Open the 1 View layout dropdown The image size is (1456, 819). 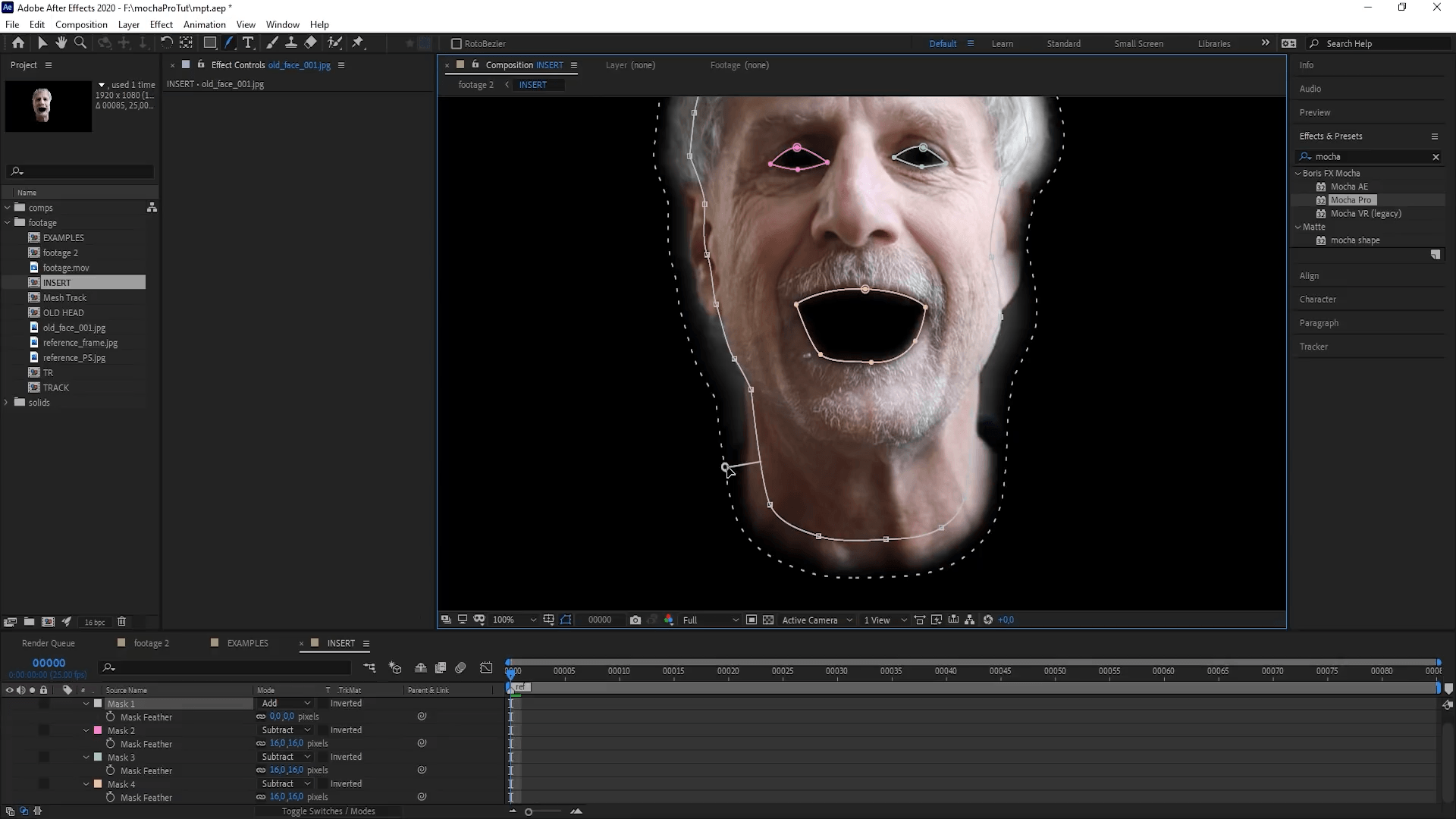tap(885, 620)
